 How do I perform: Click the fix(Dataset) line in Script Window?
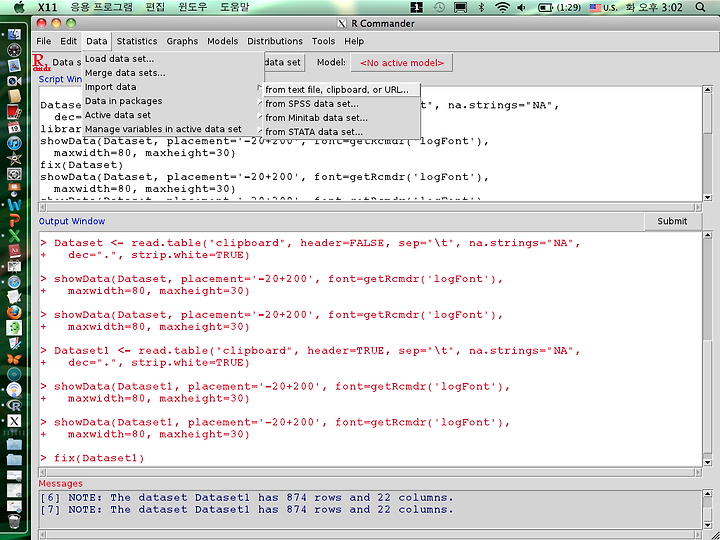[x=82, y=165]
